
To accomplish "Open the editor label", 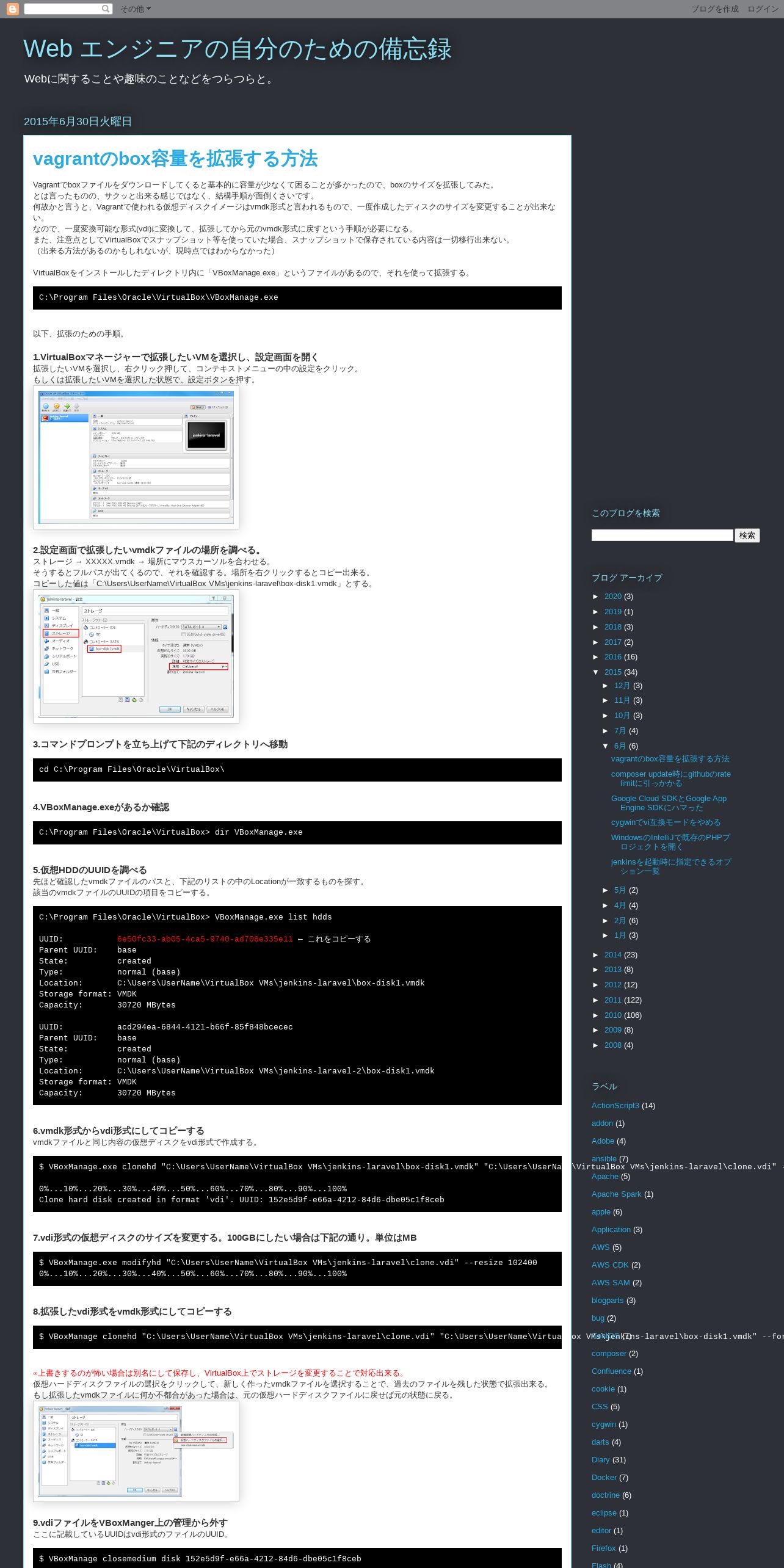I will pos(601,1531).
